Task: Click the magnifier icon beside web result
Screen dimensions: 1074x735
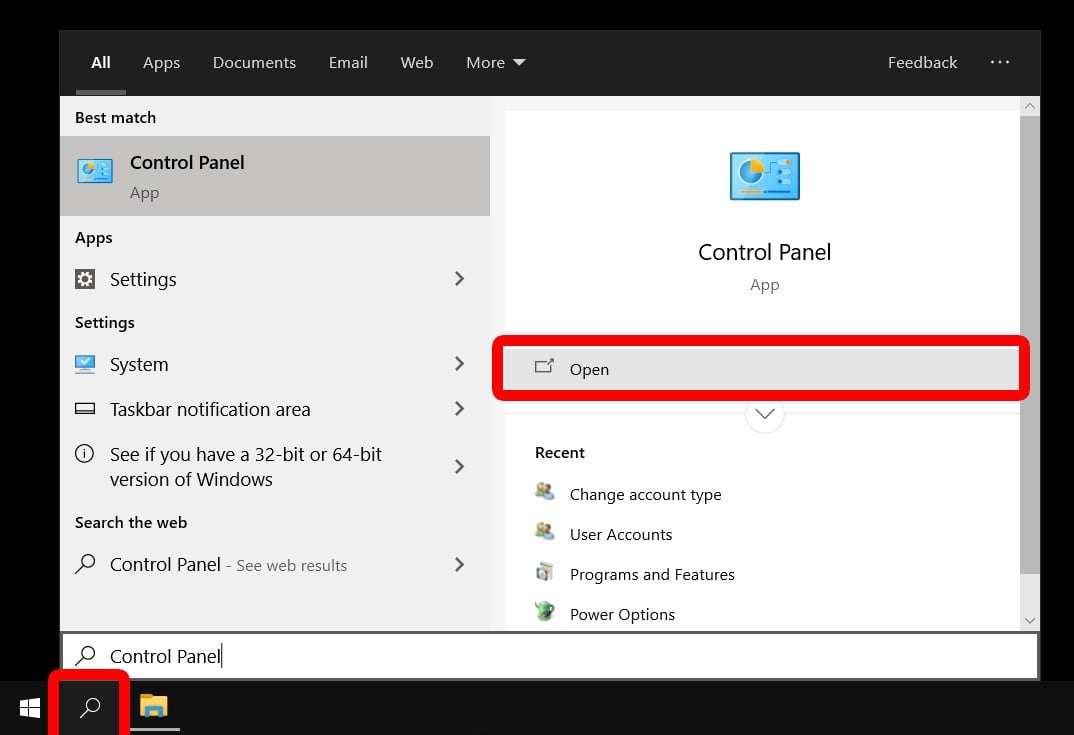Action: click(x=85, y=563)
